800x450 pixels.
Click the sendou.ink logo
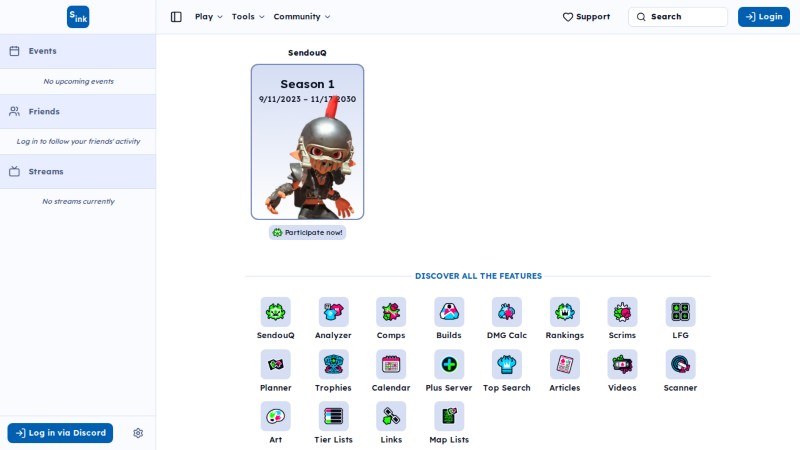[x=78, y=17]
